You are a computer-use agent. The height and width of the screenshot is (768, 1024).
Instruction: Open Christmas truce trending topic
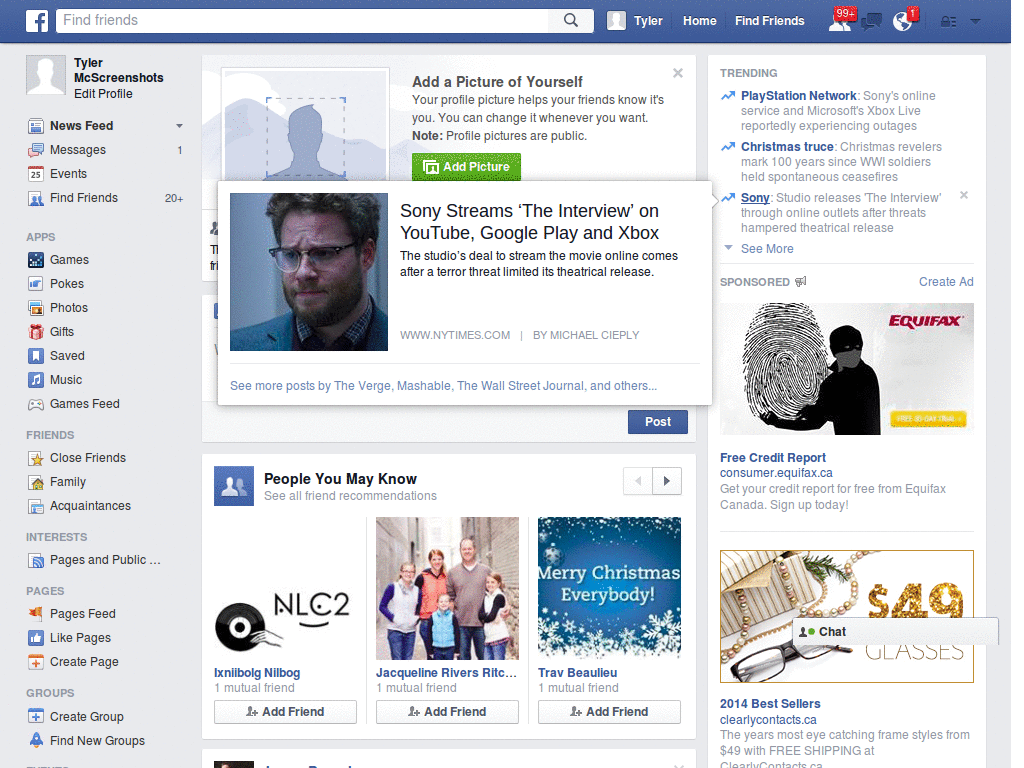787,147
